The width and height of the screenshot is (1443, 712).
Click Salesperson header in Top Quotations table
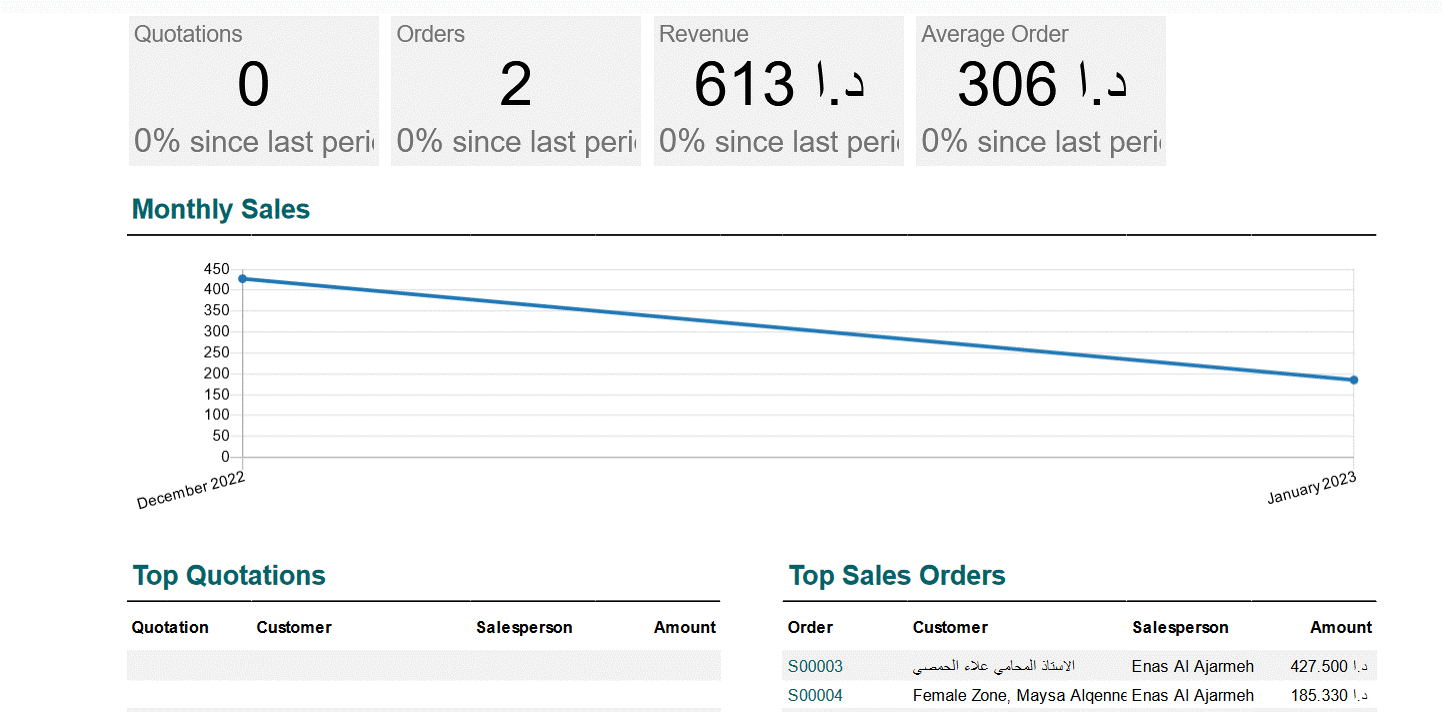pyautogui.click(x=524, y=628)
